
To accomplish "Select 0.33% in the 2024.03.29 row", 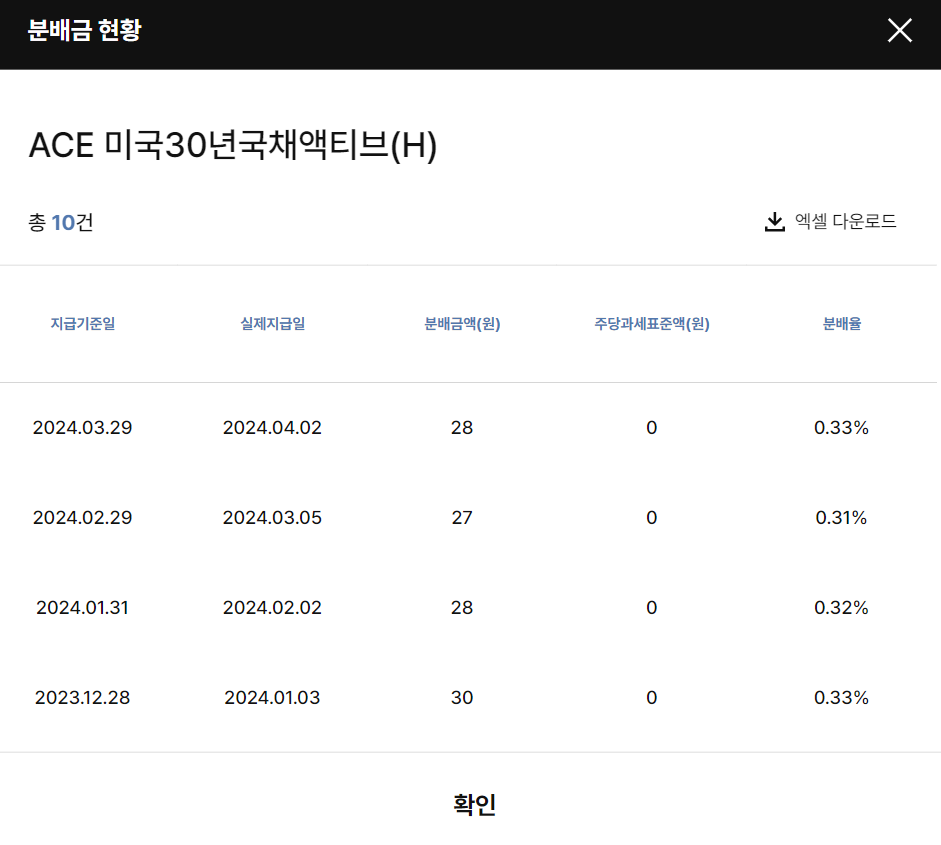I will (841, 427).
